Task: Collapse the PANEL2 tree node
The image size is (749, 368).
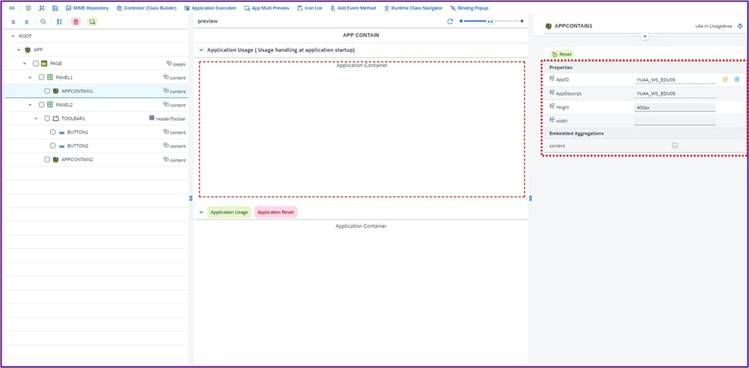Action: [30, 105]
